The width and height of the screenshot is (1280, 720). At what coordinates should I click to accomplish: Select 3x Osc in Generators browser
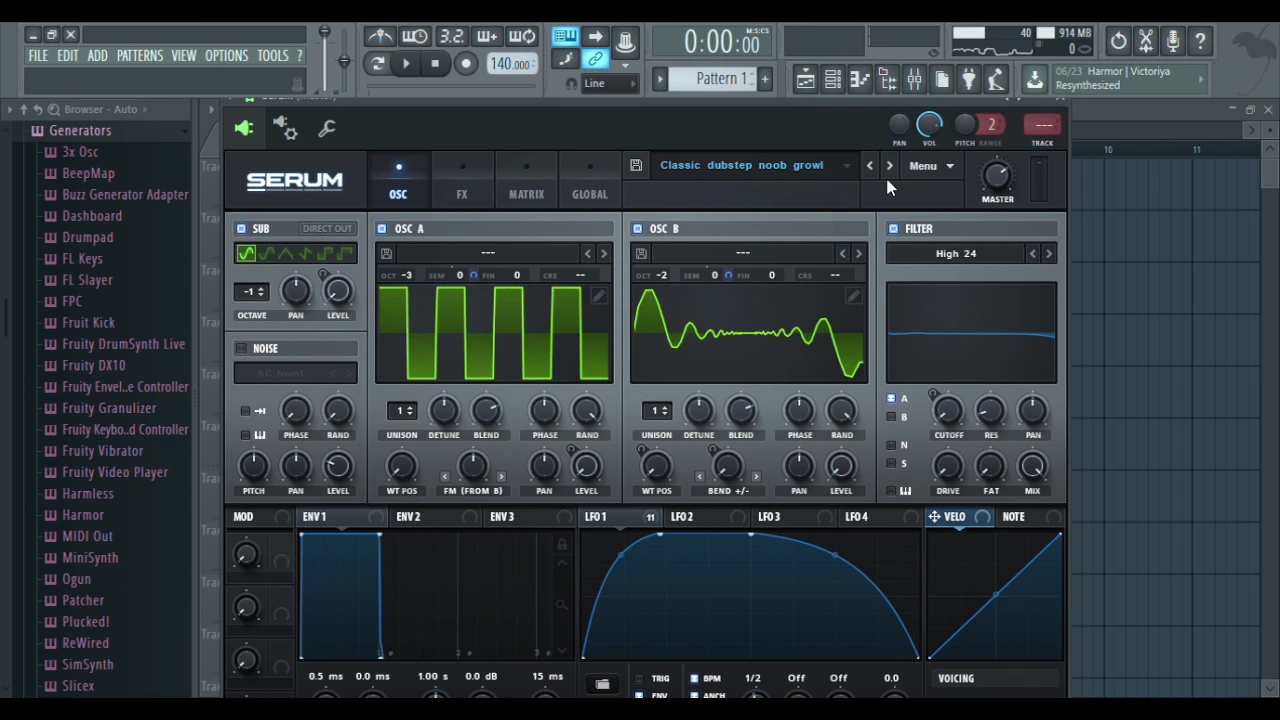(80, 152)
